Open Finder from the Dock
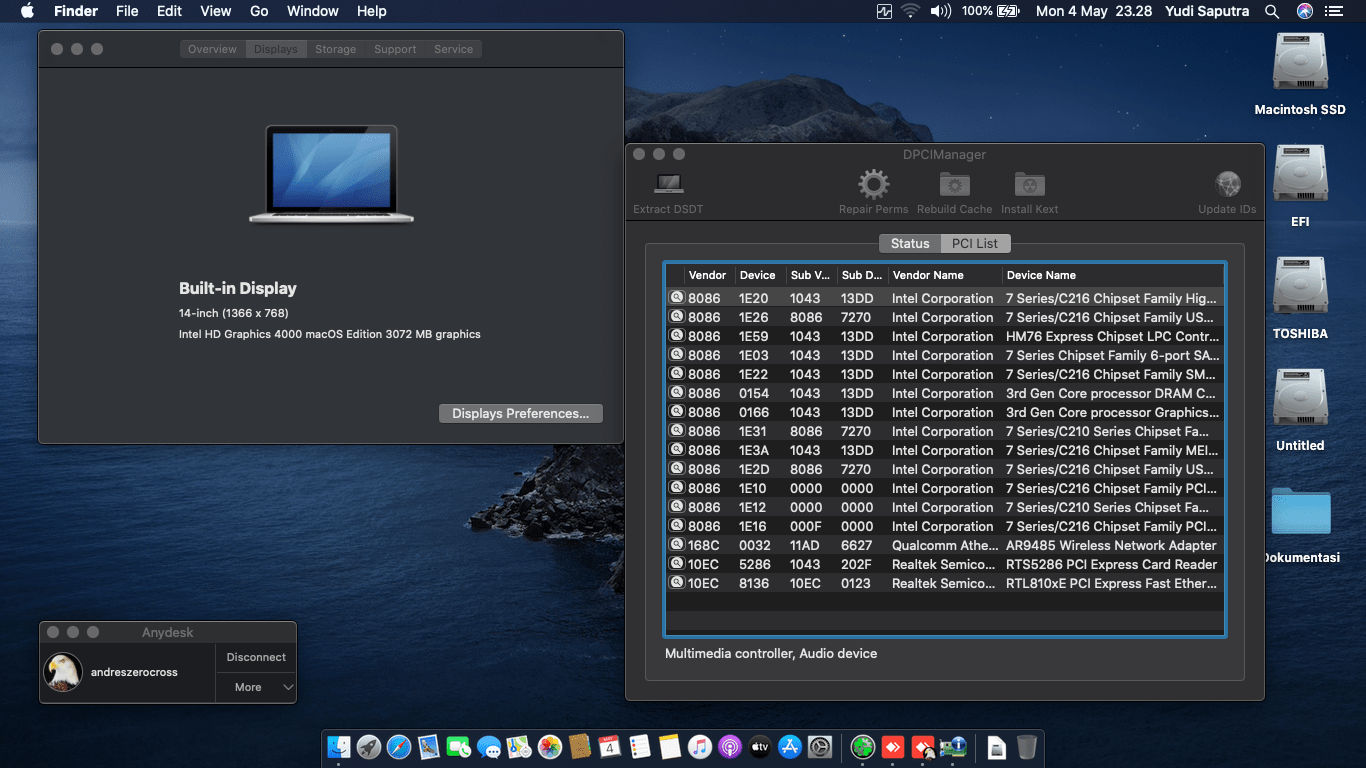This screenshot has width=1366, height=768. click(x=339, y=746)
